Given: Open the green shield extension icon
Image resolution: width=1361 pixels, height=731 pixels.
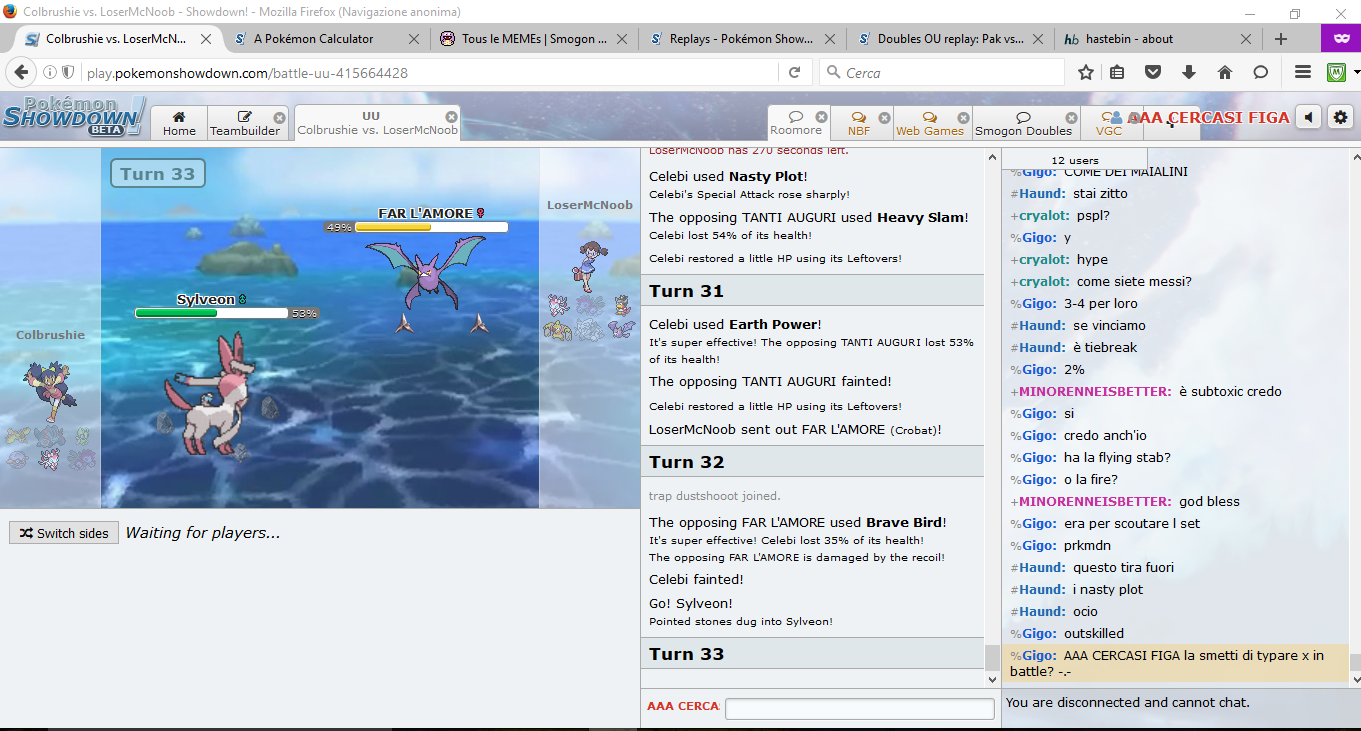Looking at the screenshot, I should click(1336, 73).
